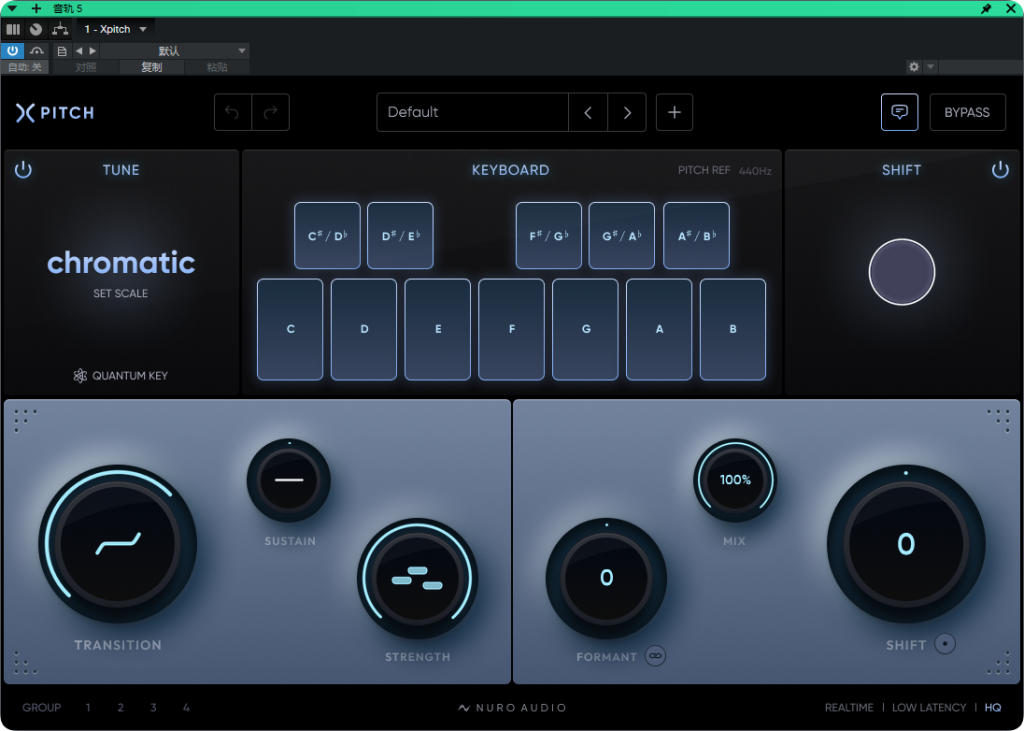Click the large Shift knob showing 0

point(906,544)
